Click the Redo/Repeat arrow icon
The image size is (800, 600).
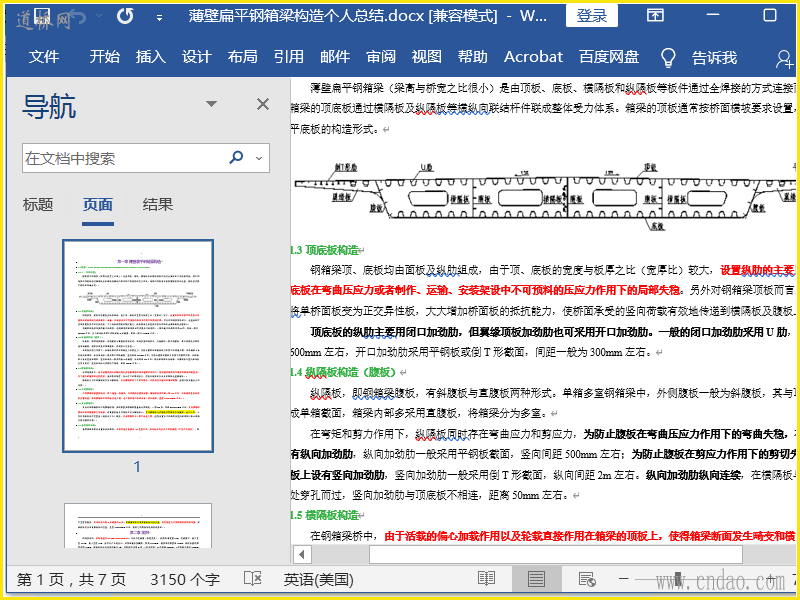[125, 16]
